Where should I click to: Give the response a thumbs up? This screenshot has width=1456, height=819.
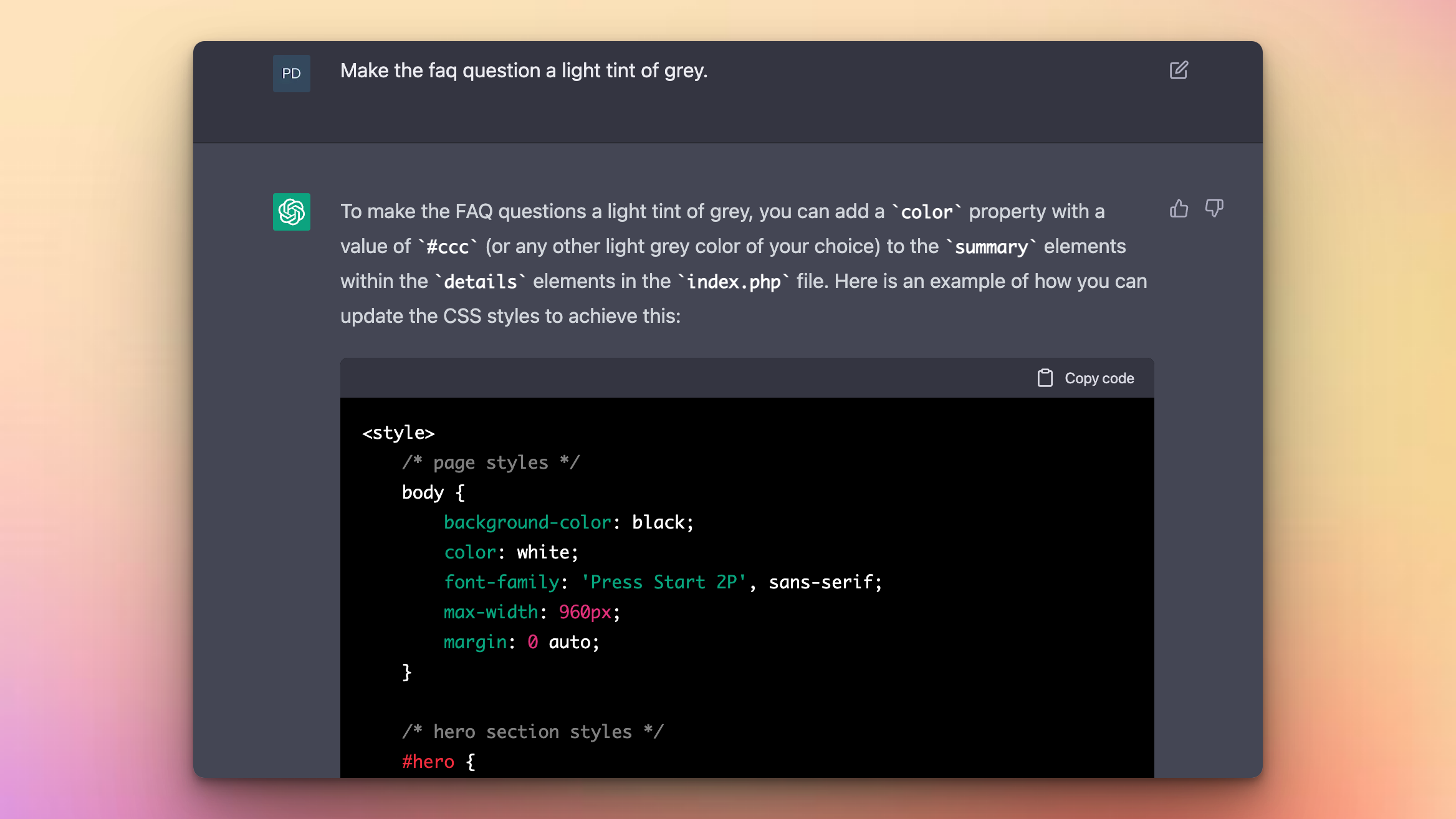pos(1179,208)
